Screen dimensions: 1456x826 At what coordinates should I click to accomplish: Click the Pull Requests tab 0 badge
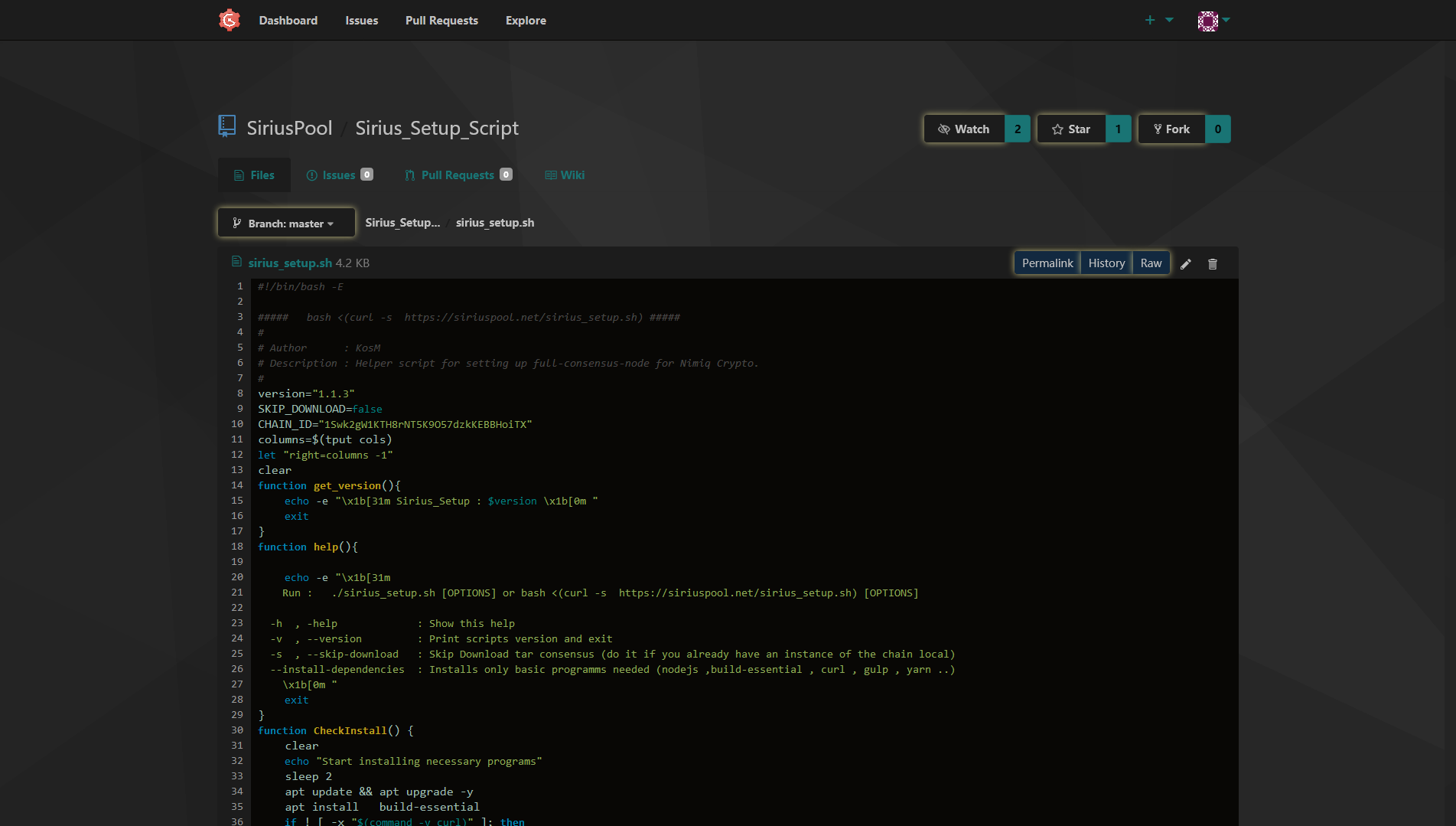click(506, 175)
